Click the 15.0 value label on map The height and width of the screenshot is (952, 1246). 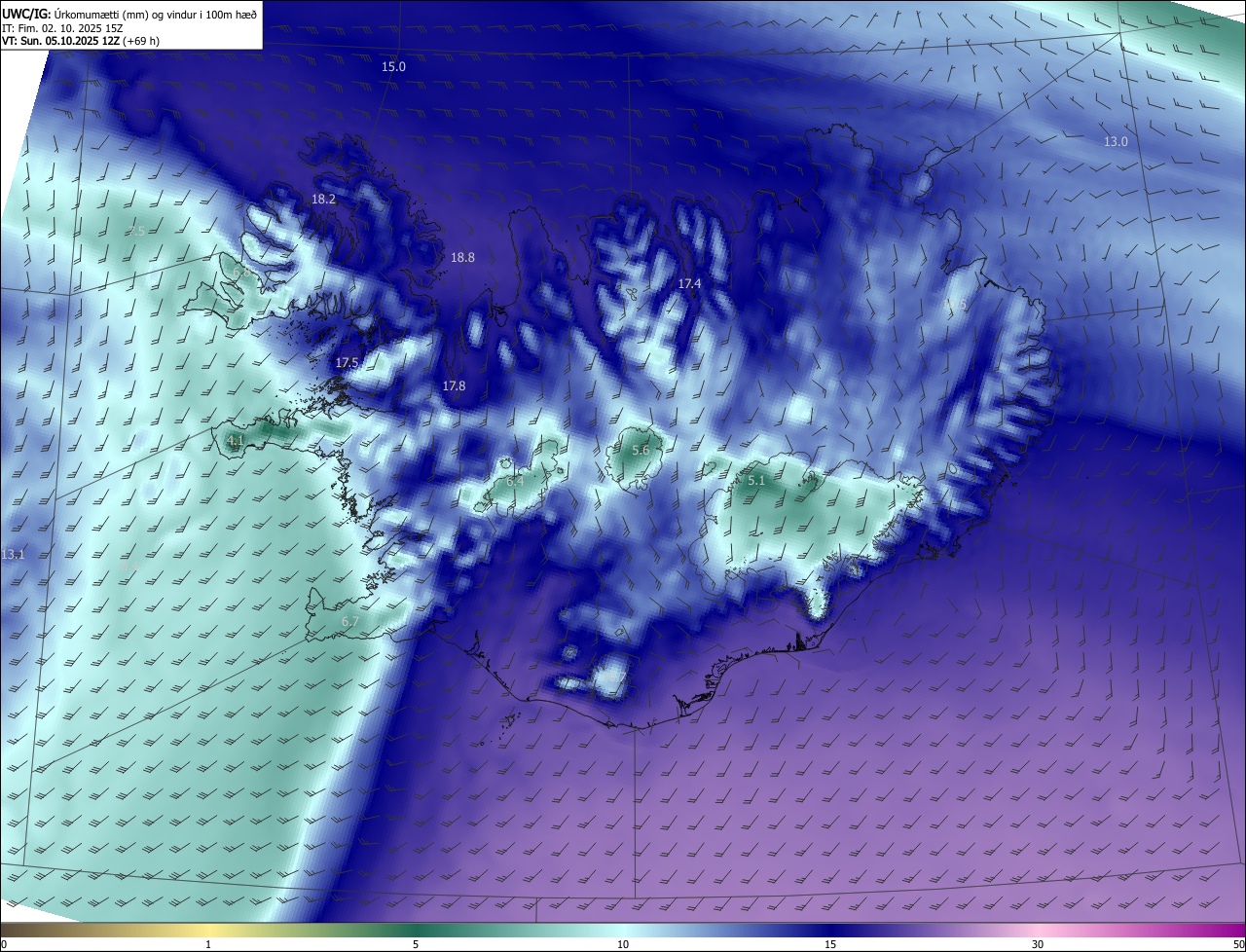pos(393,67)
